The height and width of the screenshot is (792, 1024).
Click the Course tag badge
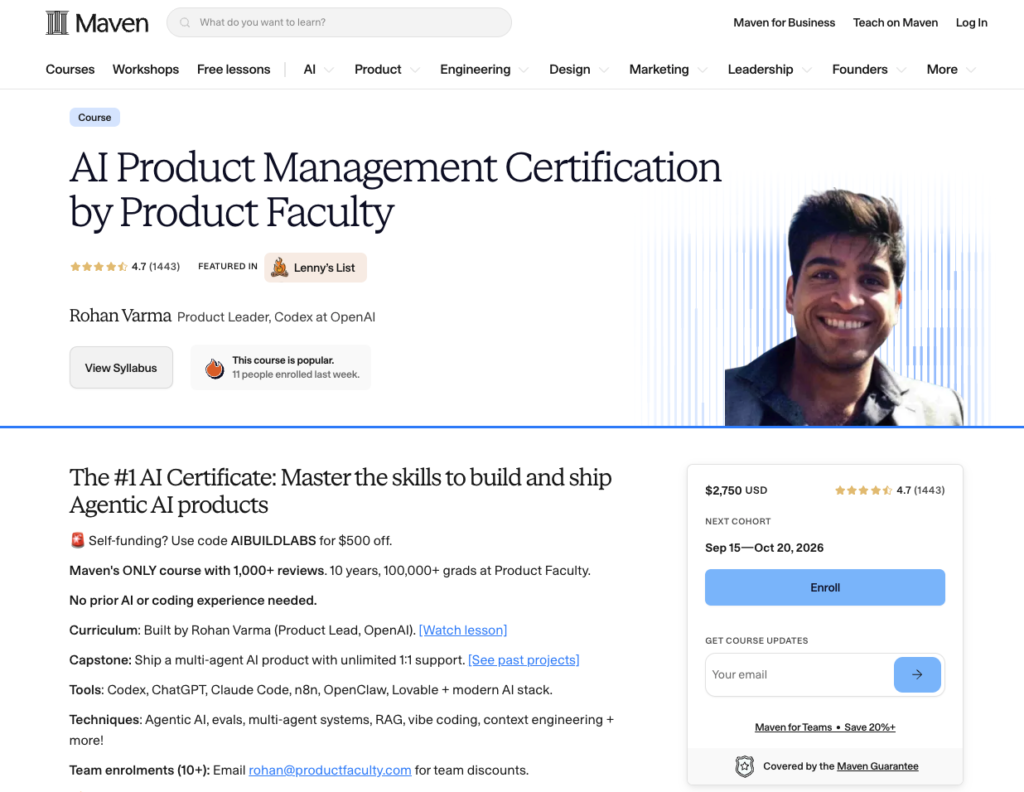[95, 117]
